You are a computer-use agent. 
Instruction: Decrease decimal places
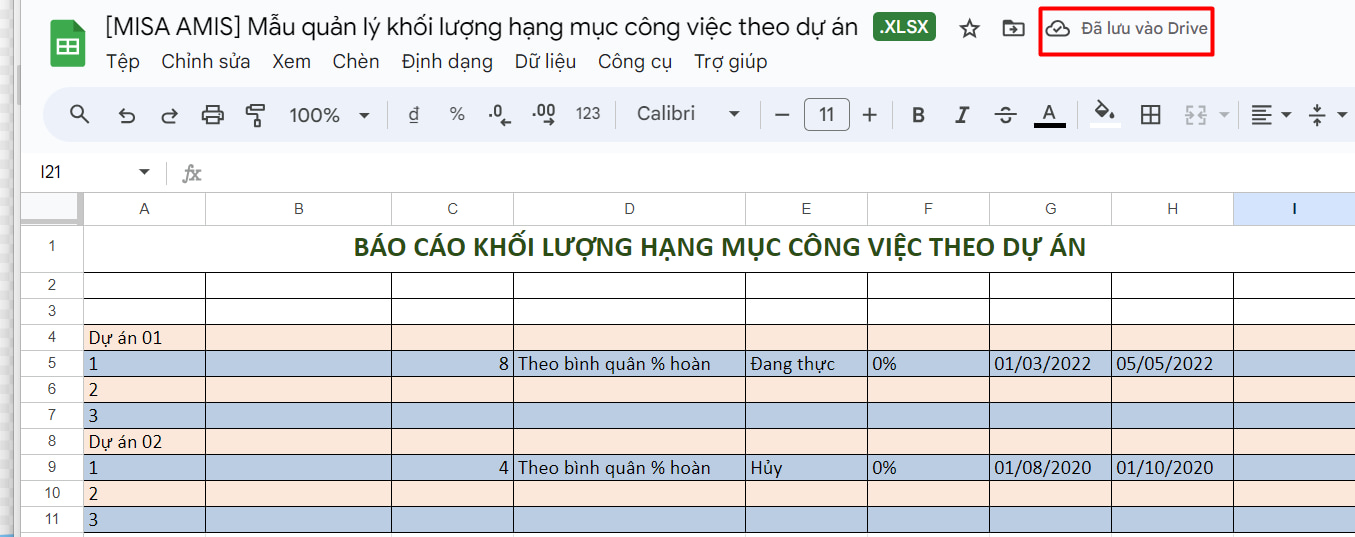point(500,115)
